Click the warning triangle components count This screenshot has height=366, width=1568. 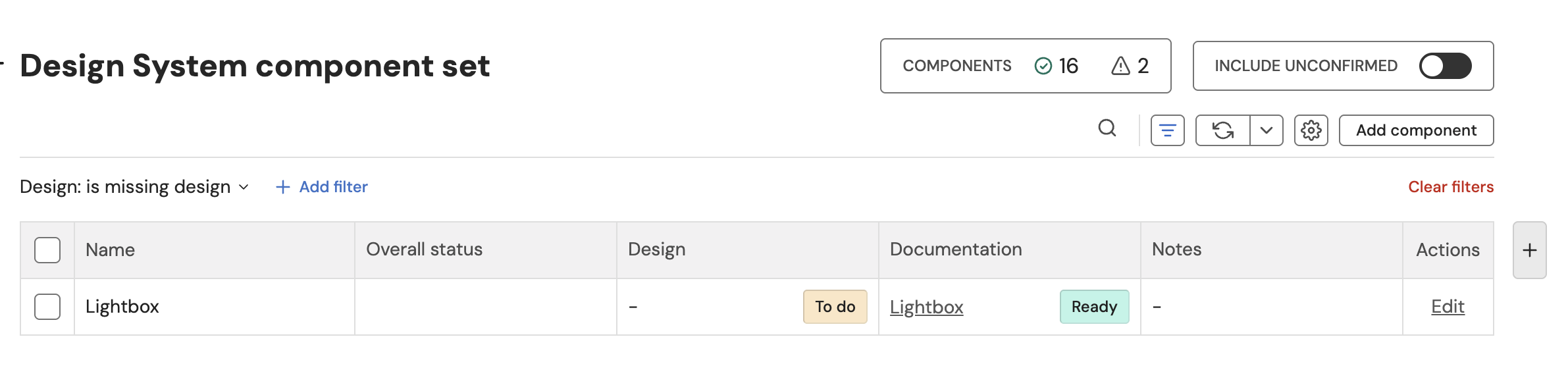coord(1130,66)
